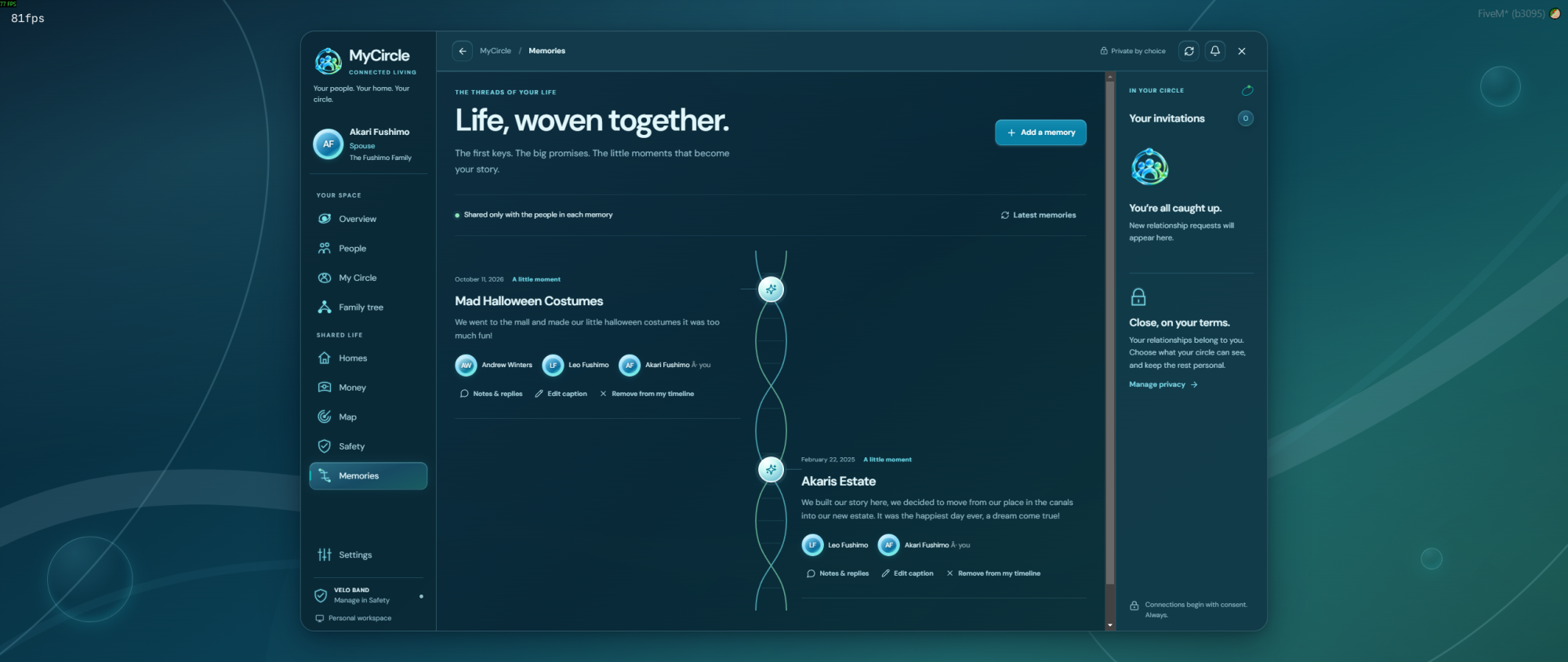Open Settings from the sidebar
This screenshot has width=1568, height=662.
coord(368,555)
